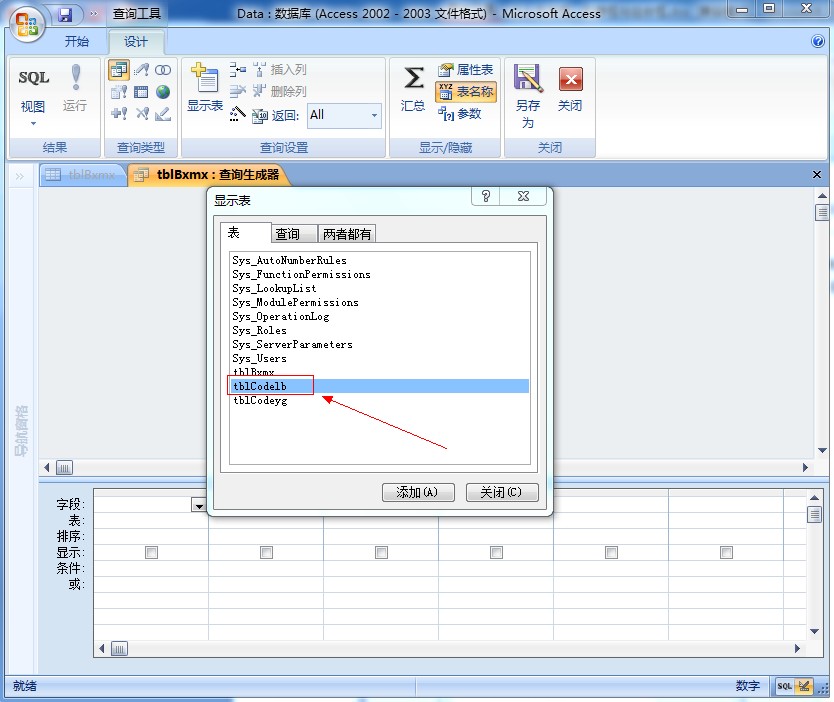Tick the 显示 checkbox in first grid column
This screenshot has width=834, height=702.
tap(152, 553)
